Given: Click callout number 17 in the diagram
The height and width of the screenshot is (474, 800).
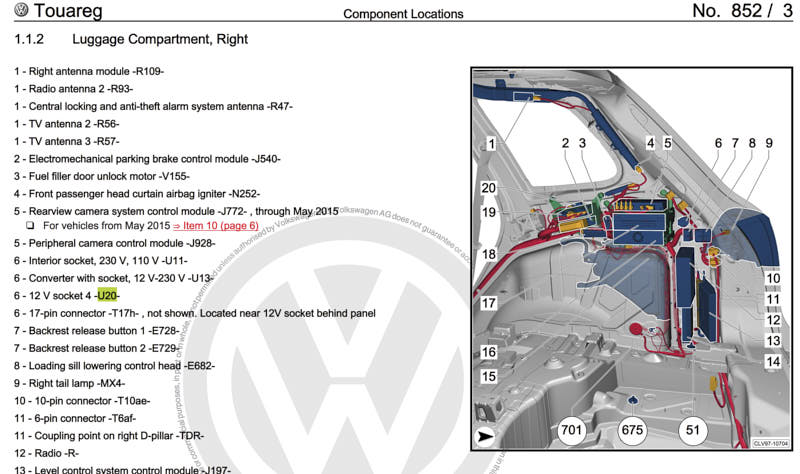Looking at the screenshot, I should point(488,302).
